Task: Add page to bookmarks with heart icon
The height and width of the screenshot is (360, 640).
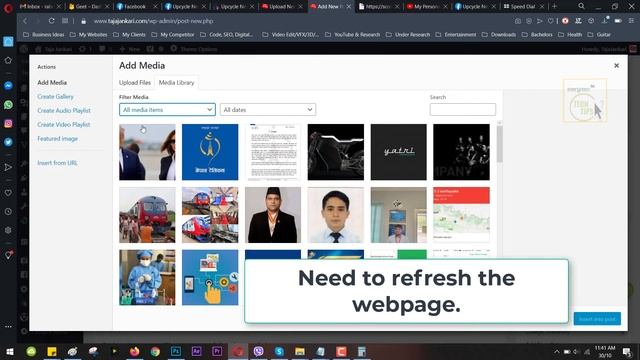Action: (x=551, y=21)
